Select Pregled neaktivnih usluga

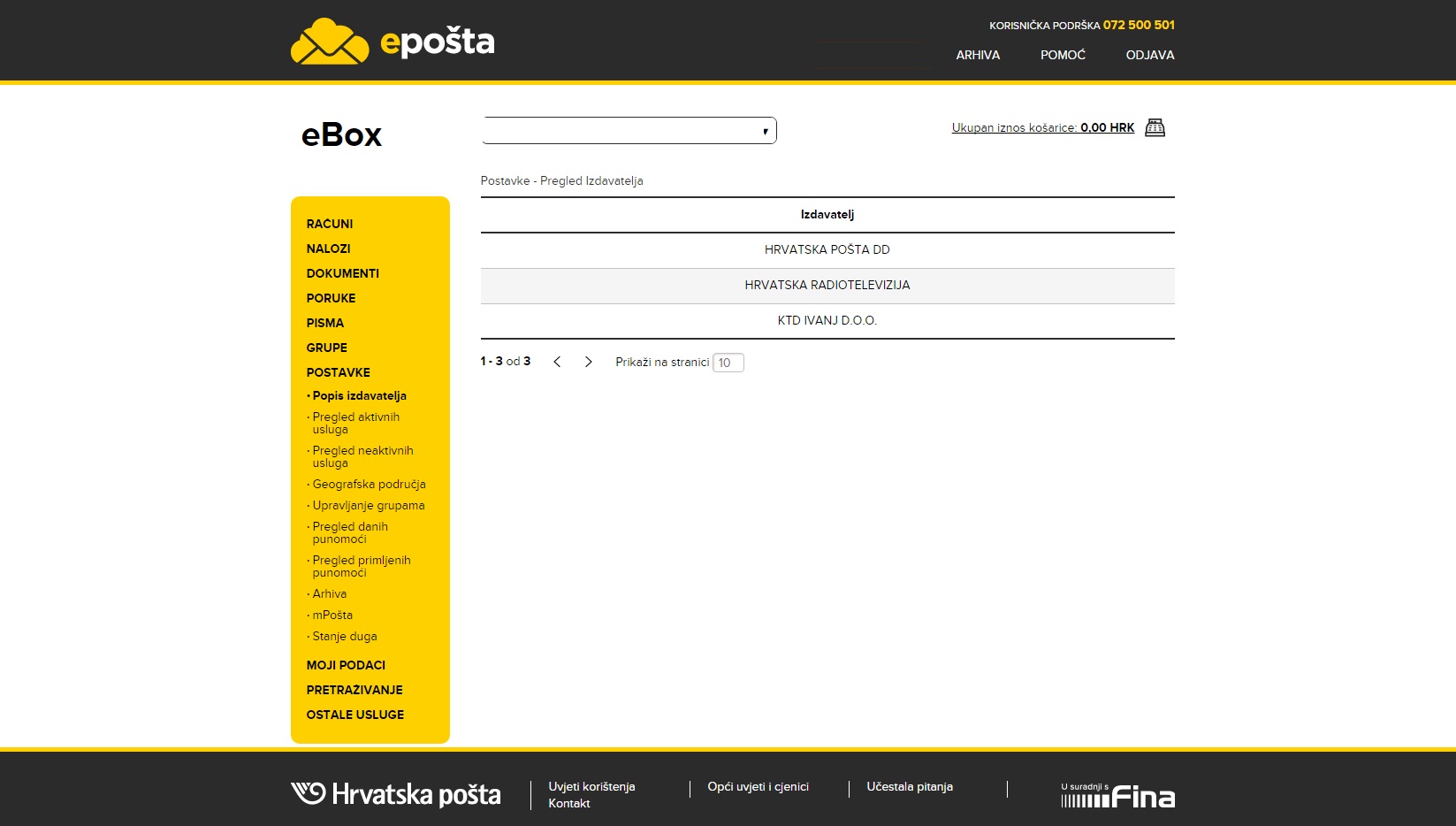362,456
